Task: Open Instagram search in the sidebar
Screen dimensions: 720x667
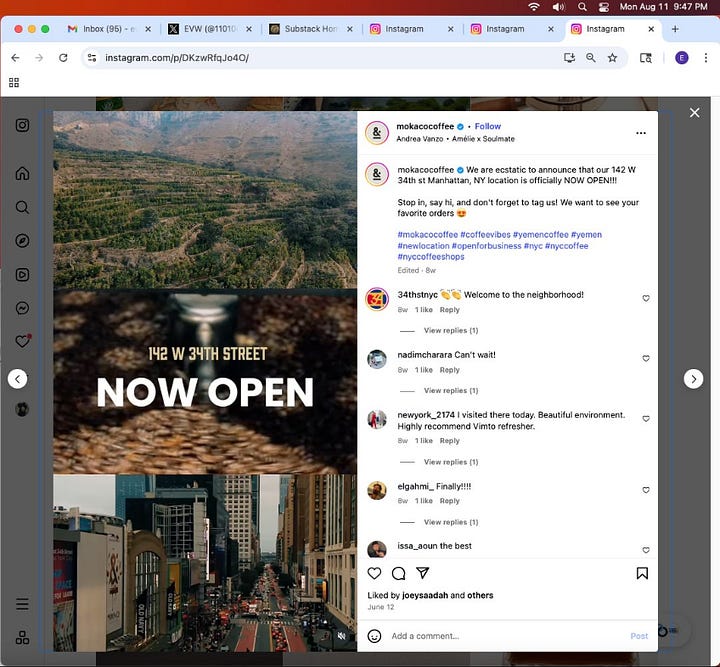Action: 22,207
